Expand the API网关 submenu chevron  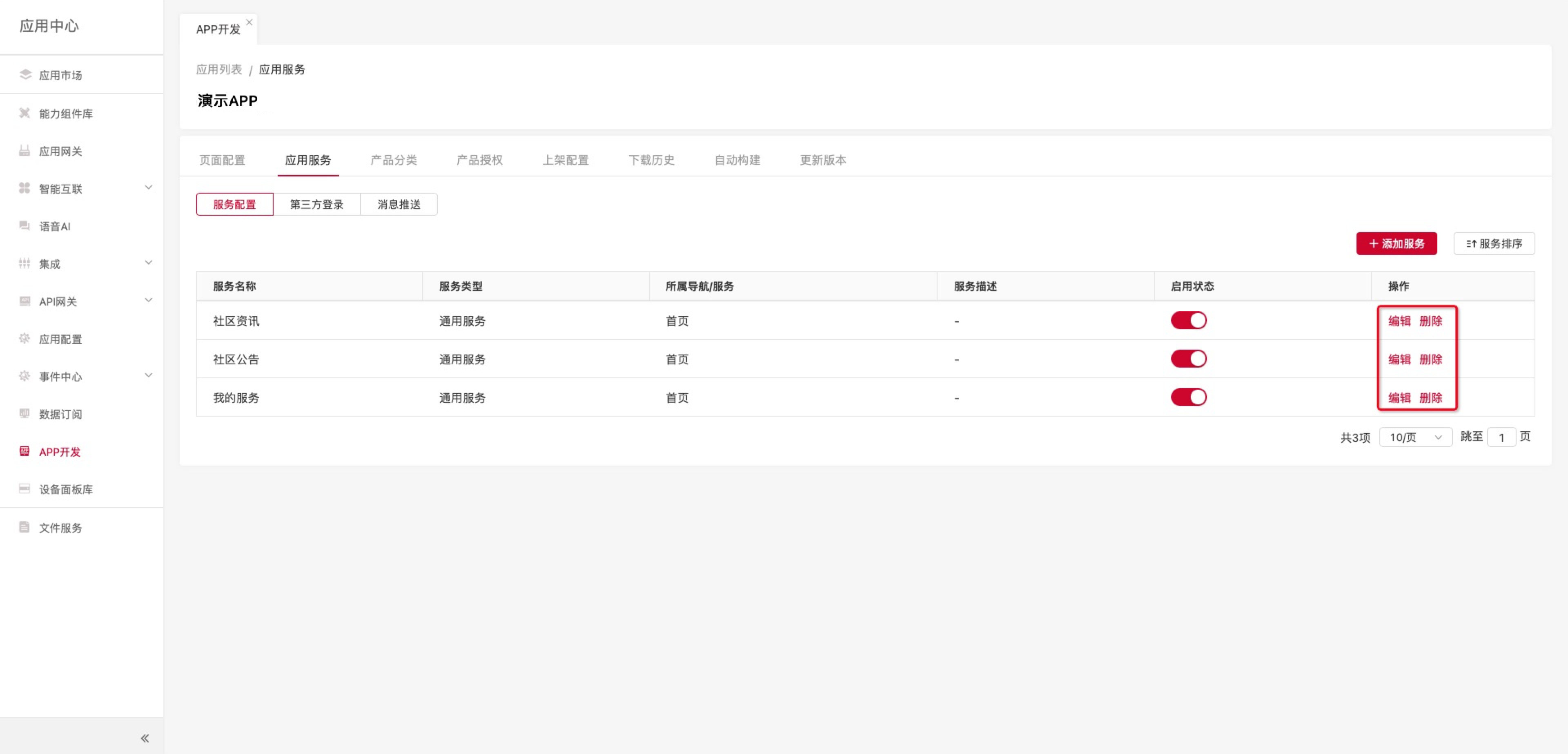tap(148, 300)
